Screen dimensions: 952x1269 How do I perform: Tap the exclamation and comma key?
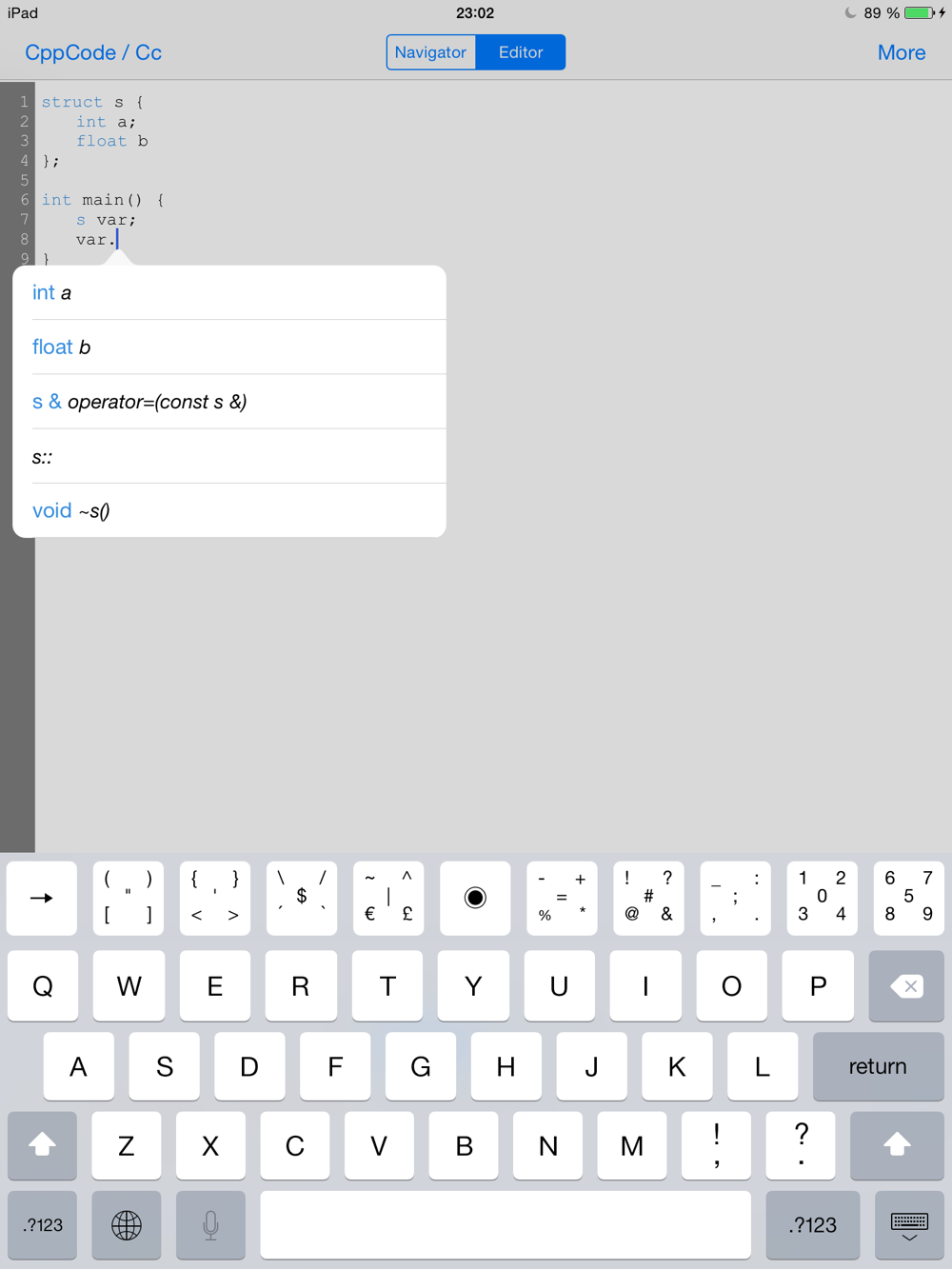coord(716,1145)
